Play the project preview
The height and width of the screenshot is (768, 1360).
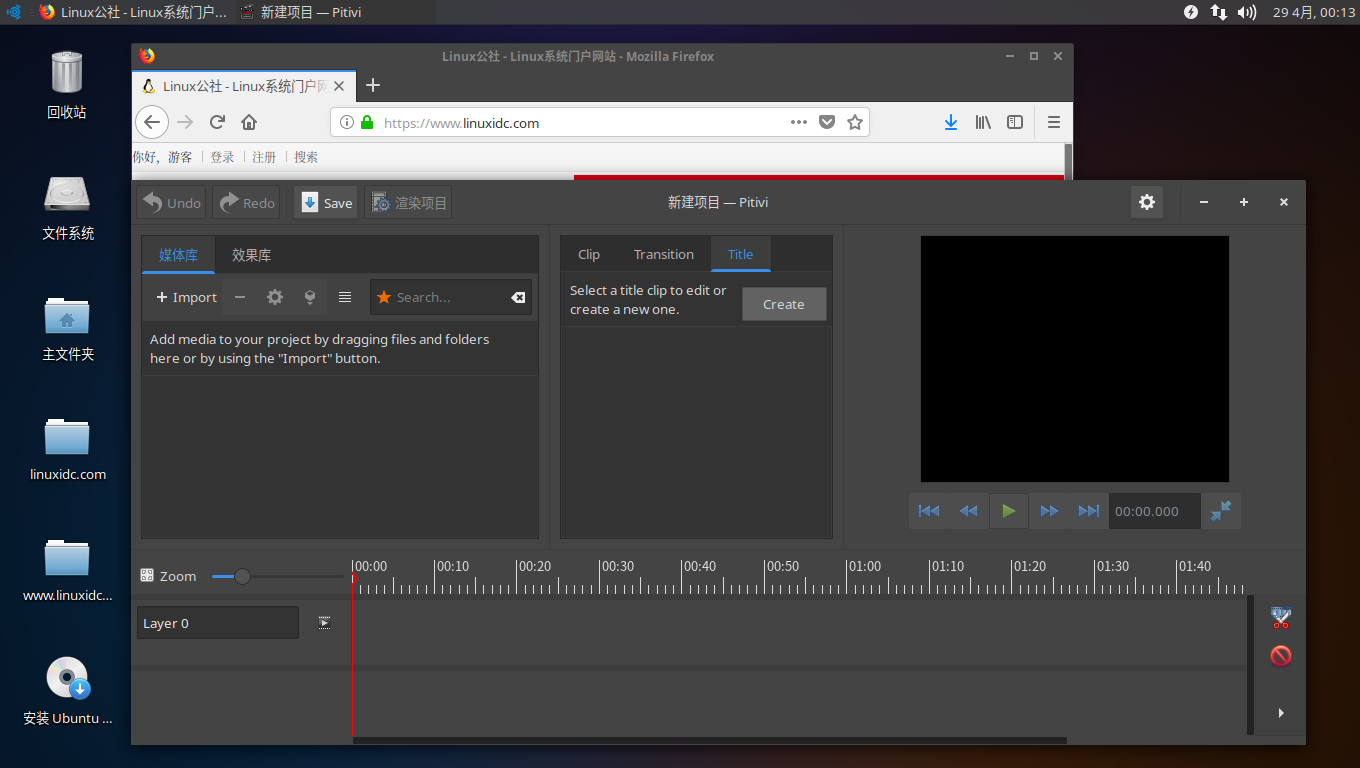pyautogui.click(x=1009, y=511)
